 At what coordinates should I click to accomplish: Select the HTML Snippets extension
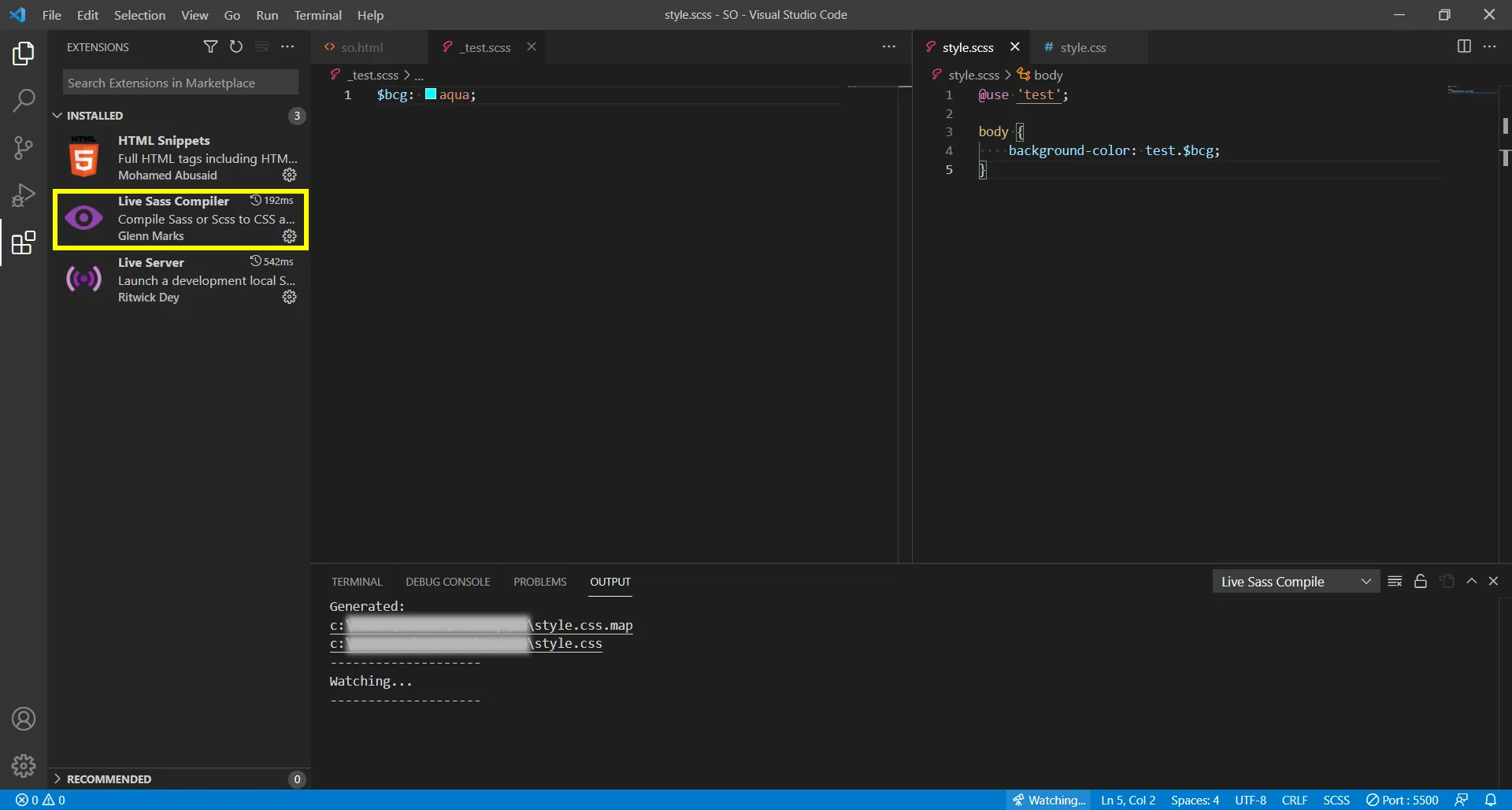(x=180, y=157)
